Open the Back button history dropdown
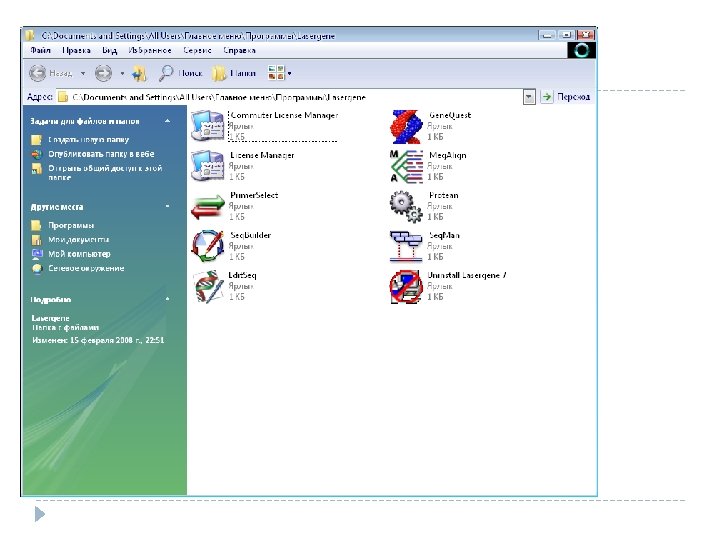Viewport: 720px width, 540px height. [x=83, y=73]
